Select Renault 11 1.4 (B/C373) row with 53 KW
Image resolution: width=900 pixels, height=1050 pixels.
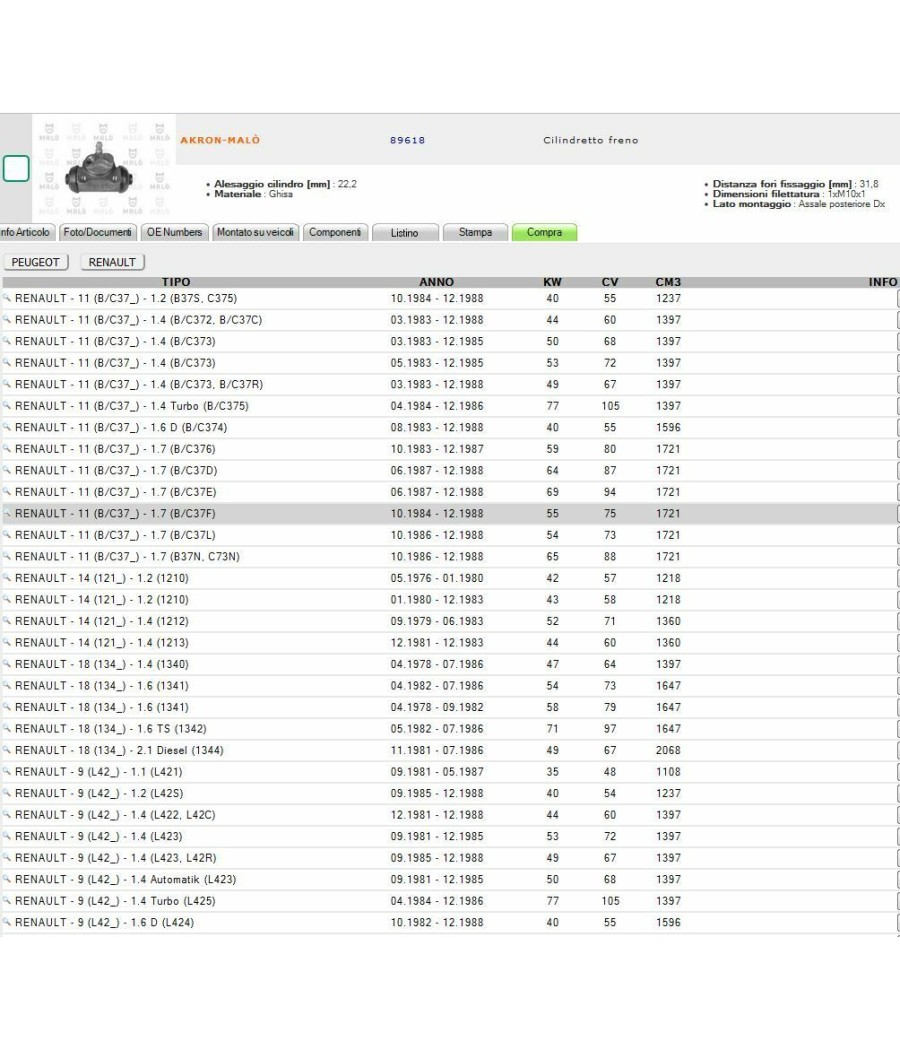[x=450, y=362]
